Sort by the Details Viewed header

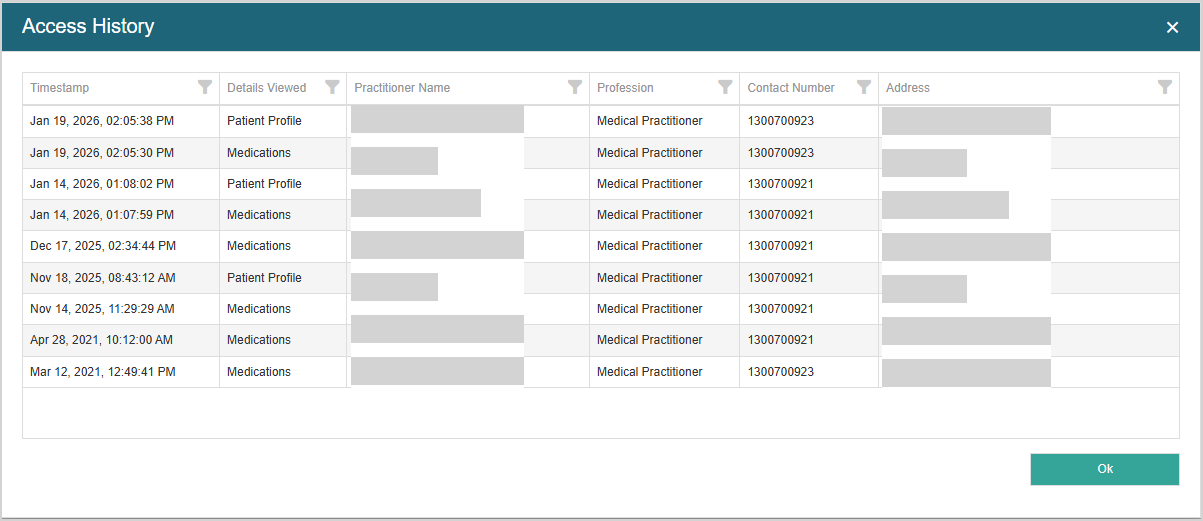[x=267, y=88]
